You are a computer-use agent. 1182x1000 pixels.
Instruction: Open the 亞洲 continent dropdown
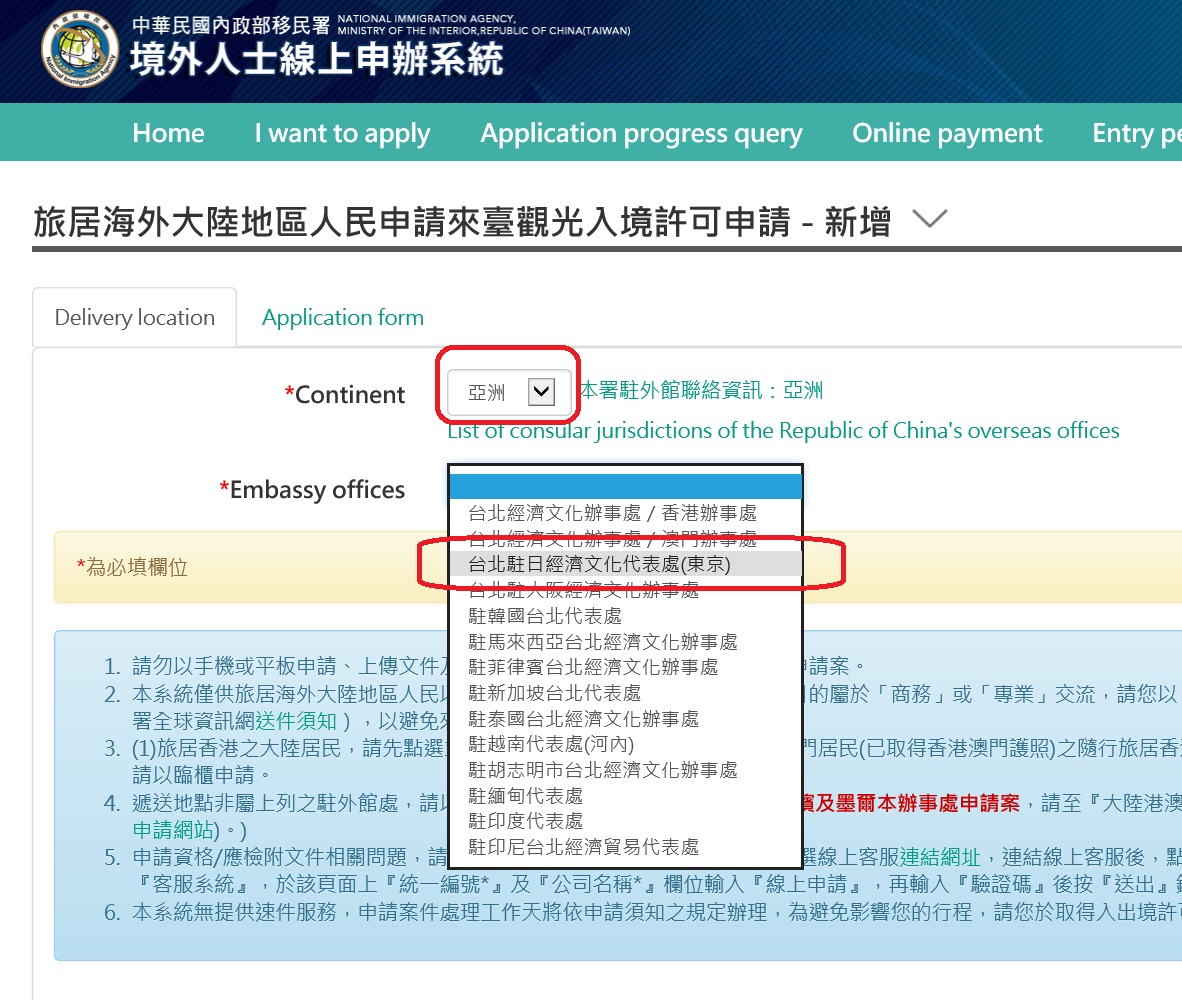(x=507, y=392)
